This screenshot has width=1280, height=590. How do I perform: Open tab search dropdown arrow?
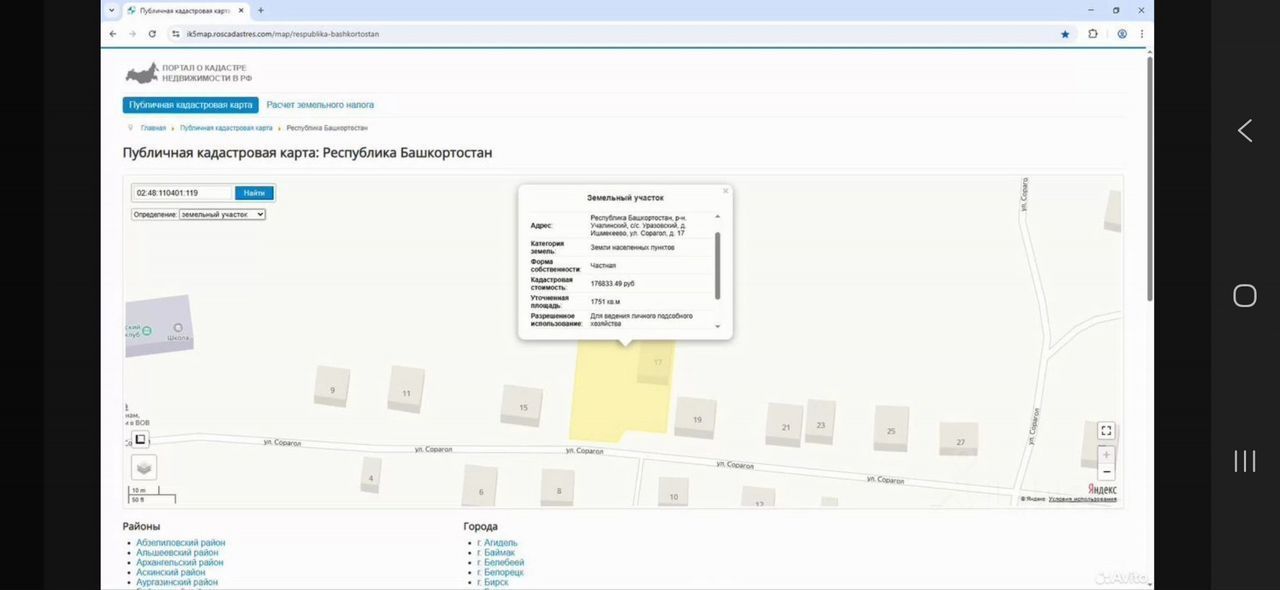112,10
